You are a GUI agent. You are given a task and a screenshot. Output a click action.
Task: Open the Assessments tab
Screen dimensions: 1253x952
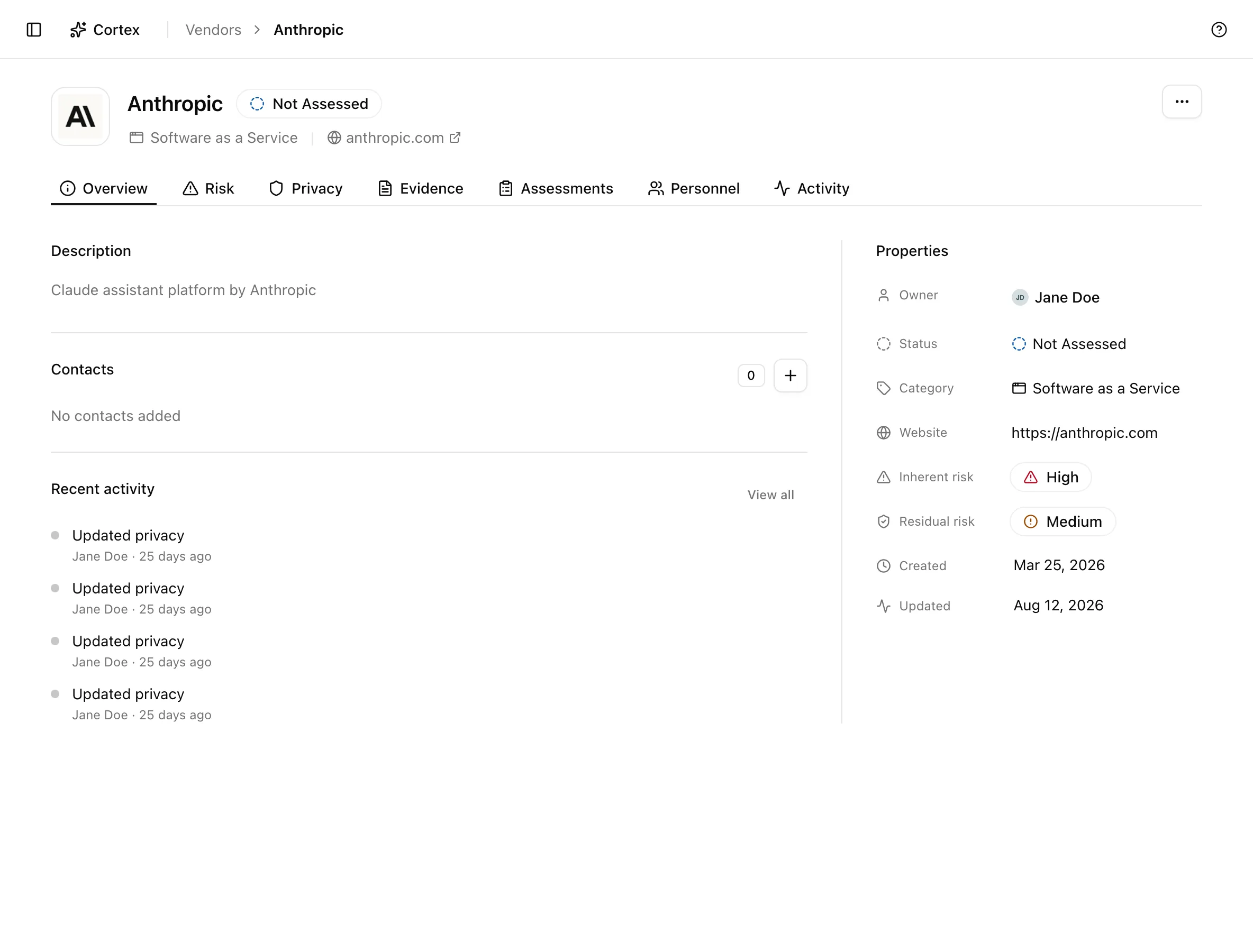tap(556, 188)
